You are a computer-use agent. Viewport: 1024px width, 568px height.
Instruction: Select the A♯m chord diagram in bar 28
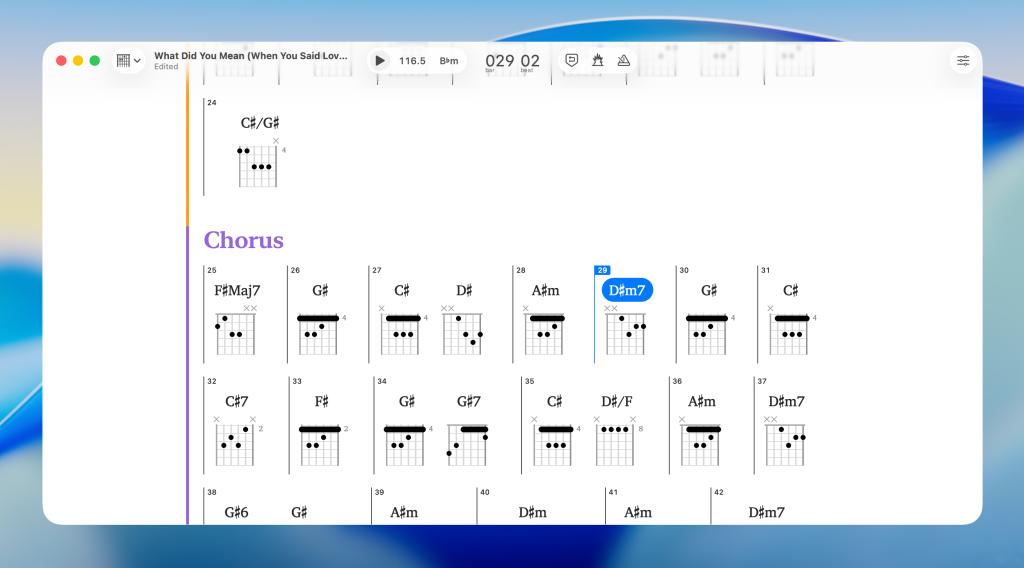(x=545, y=333)
